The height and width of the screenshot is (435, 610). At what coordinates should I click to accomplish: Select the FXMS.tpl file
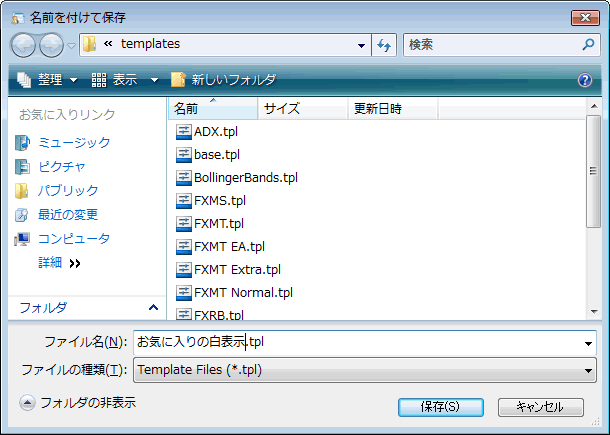[220, 201]
